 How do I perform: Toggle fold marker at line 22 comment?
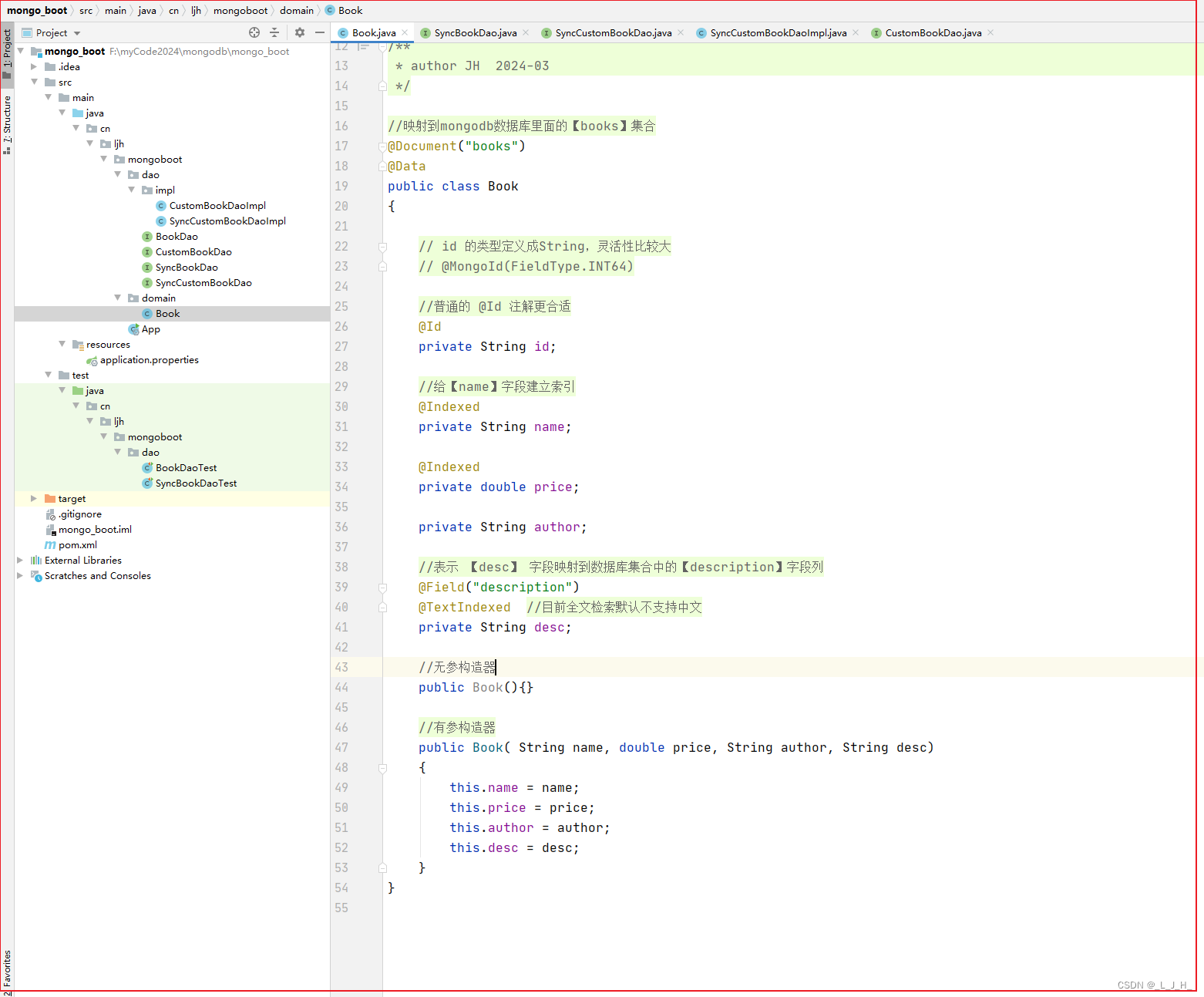click(382, 247)
